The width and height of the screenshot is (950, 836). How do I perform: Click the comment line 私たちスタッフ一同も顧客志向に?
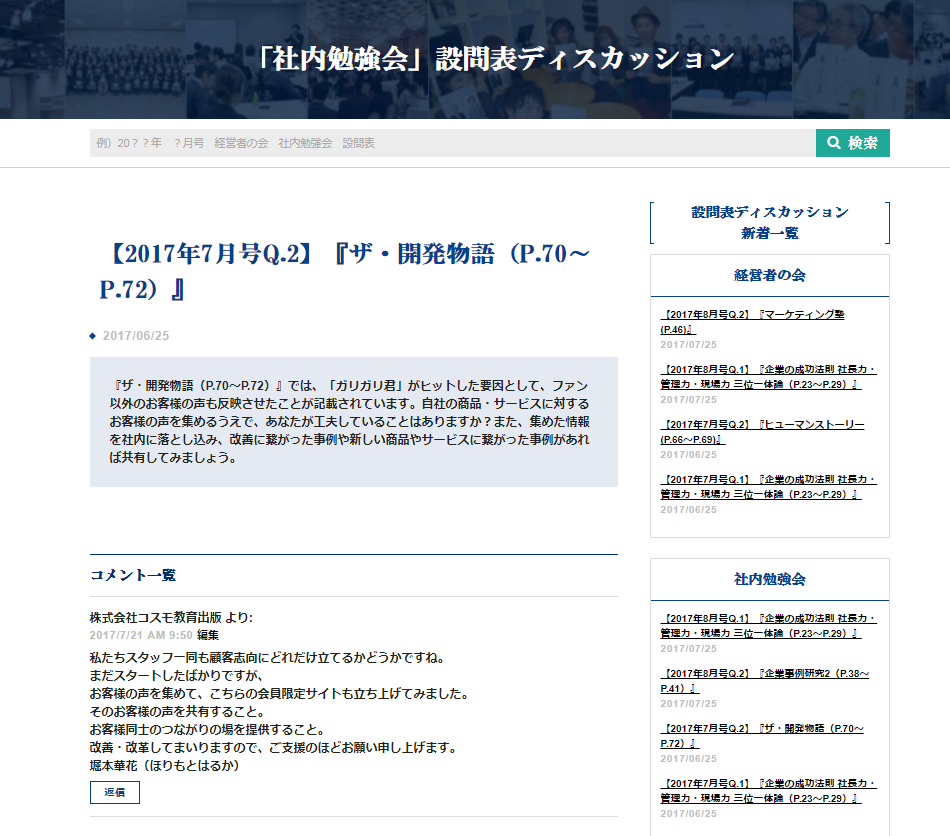[x=268, y=658]
